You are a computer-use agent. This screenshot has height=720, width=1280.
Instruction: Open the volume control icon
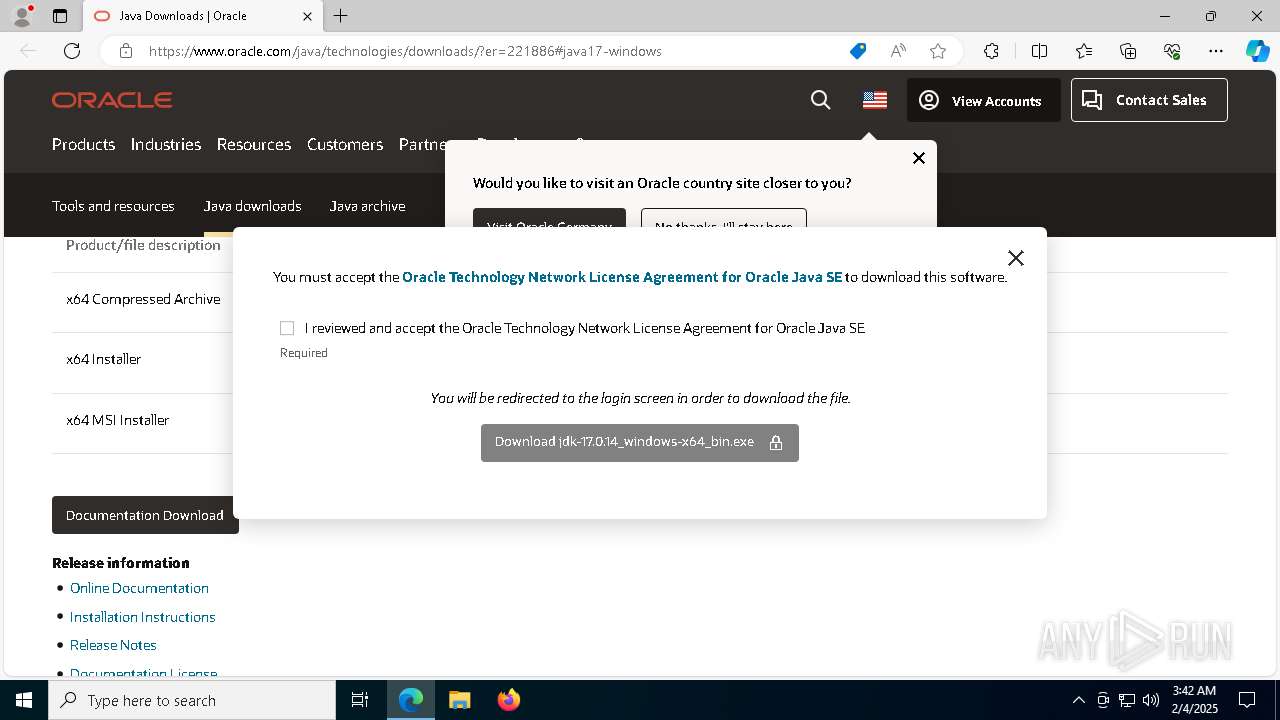pos(1150,700)
